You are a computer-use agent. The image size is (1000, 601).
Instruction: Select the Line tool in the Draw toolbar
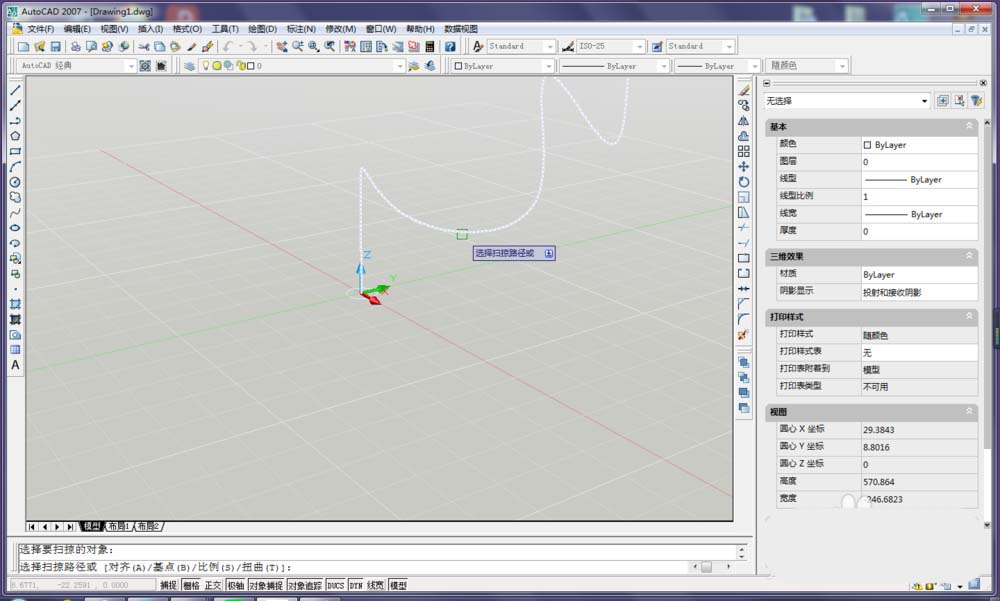(x=15, y=90)
